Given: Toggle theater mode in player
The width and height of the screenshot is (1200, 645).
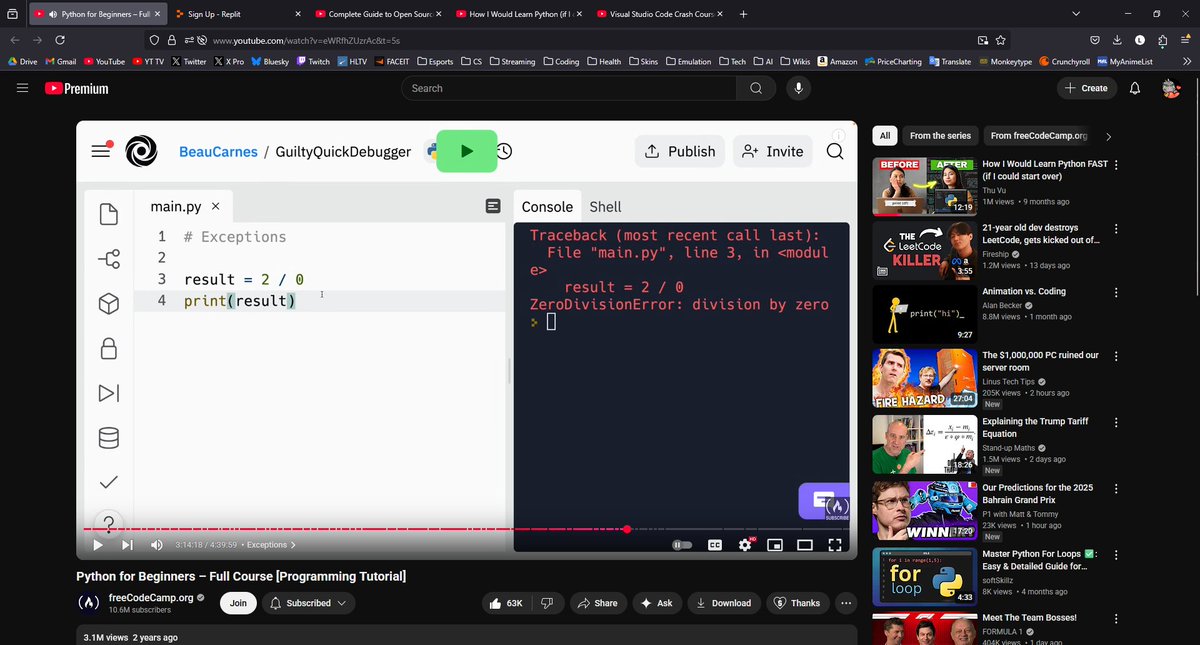Looking at the screenshot, I should [805, 545].
